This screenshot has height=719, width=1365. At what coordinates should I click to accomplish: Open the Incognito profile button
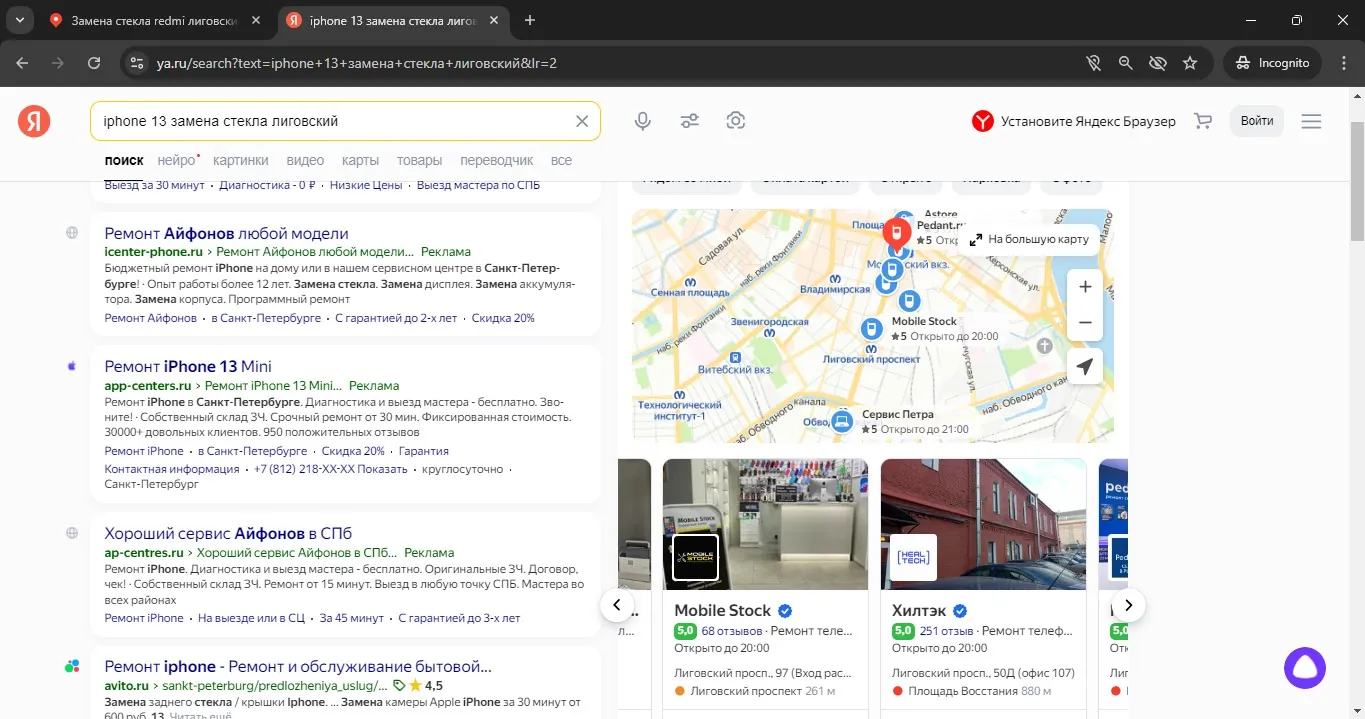(x=1273, y=63)
